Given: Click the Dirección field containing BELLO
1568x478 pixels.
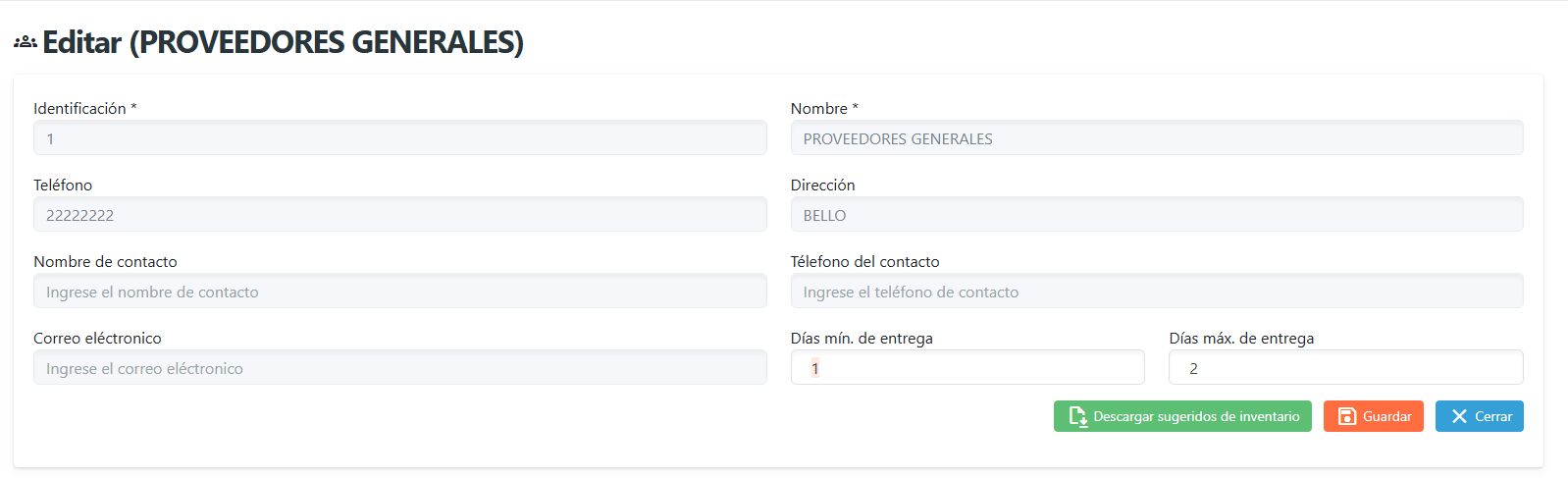Looking at the screenshot, I should (1156, 215).
